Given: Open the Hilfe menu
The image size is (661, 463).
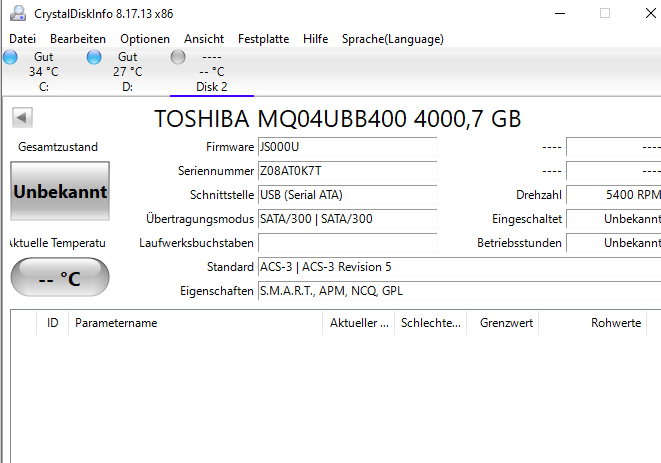Looking at the screenshot, I should click(315, 39).
